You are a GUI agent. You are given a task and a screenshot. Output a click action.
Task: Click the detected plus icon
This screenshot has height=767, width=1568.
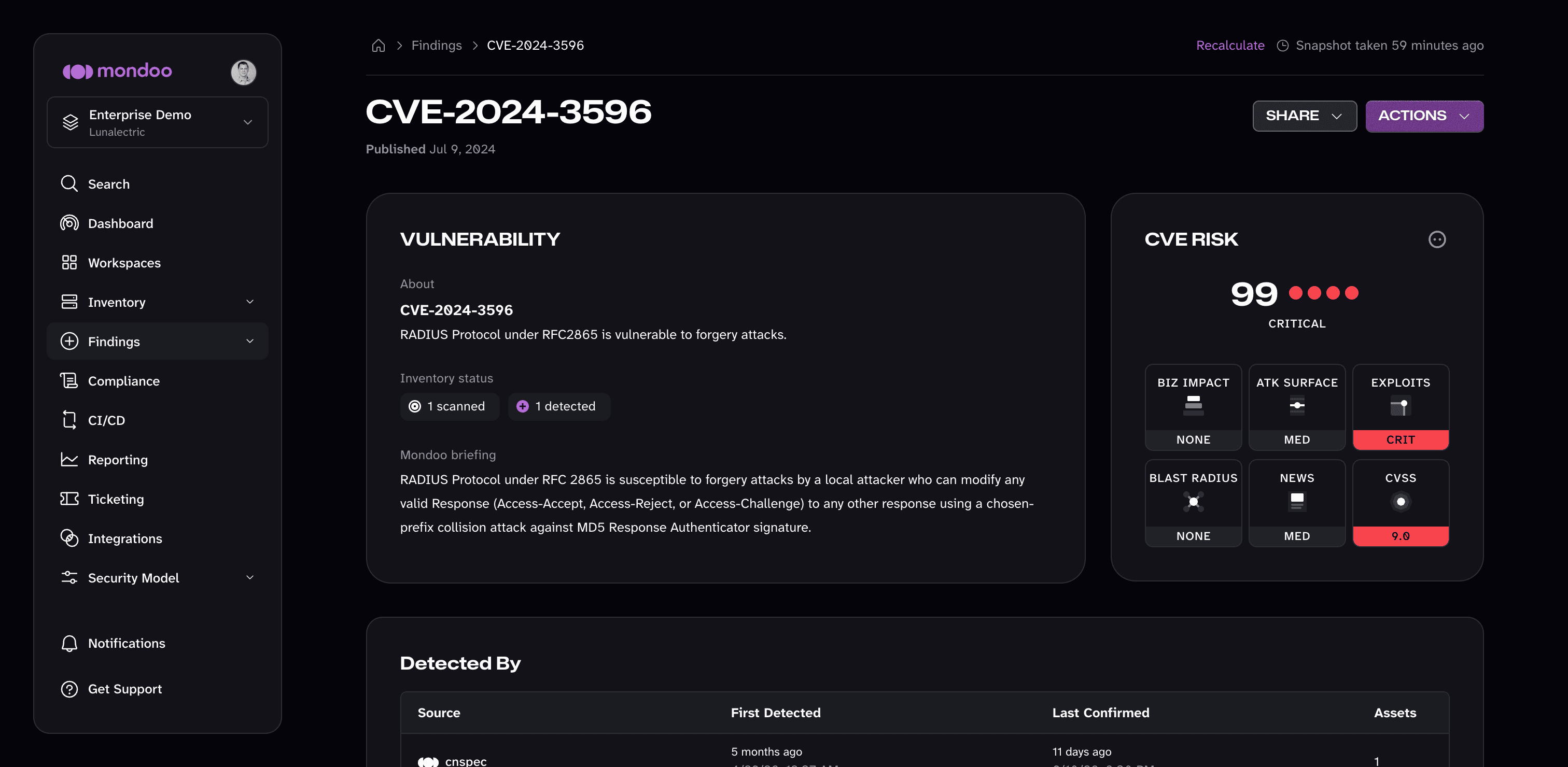522,406
